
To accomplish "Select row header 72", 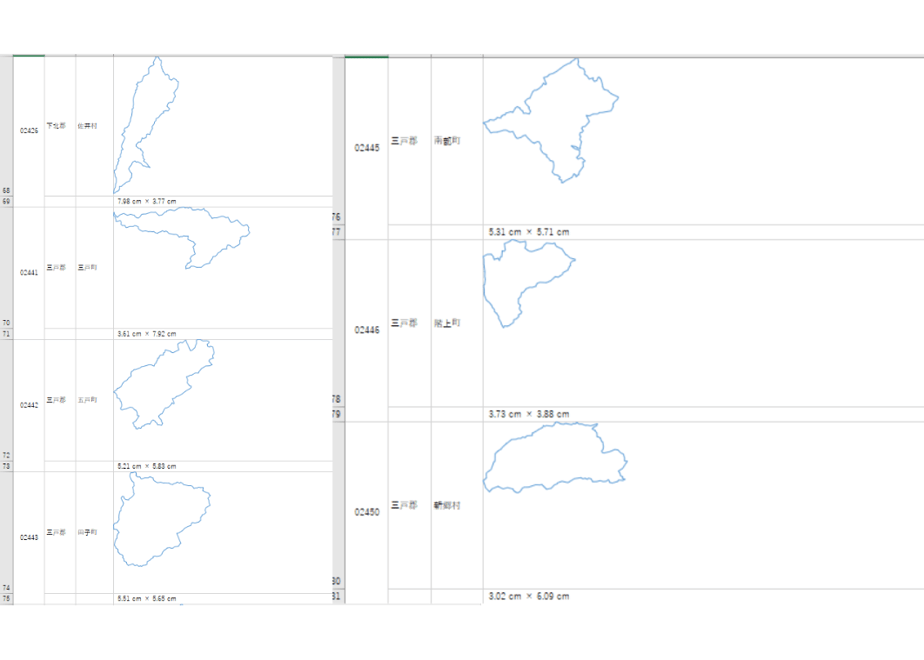I will tap(6, 400).
